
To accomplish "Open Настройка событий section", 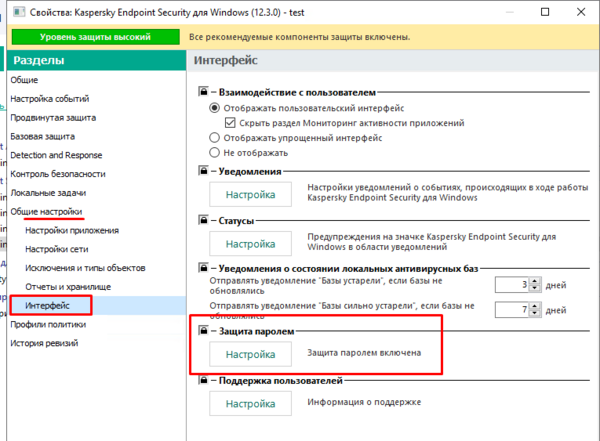I will click(x=50, y=99).
